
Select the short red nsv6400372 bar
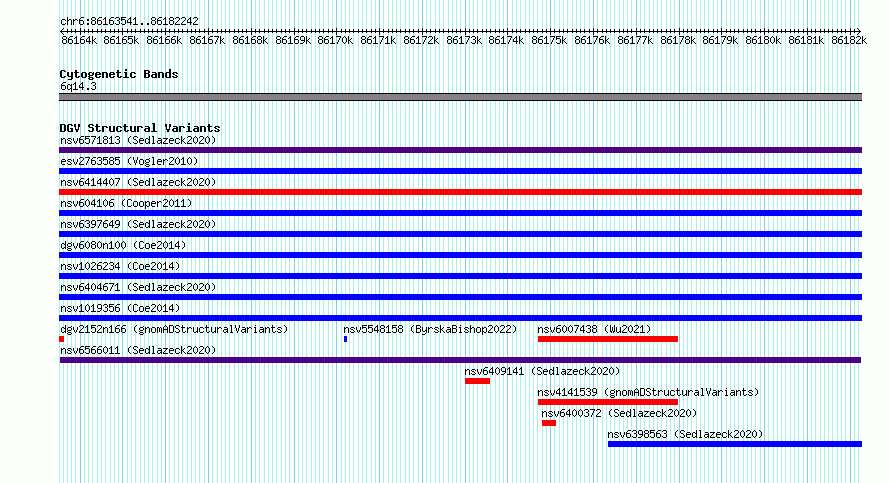tap(549, 423)
